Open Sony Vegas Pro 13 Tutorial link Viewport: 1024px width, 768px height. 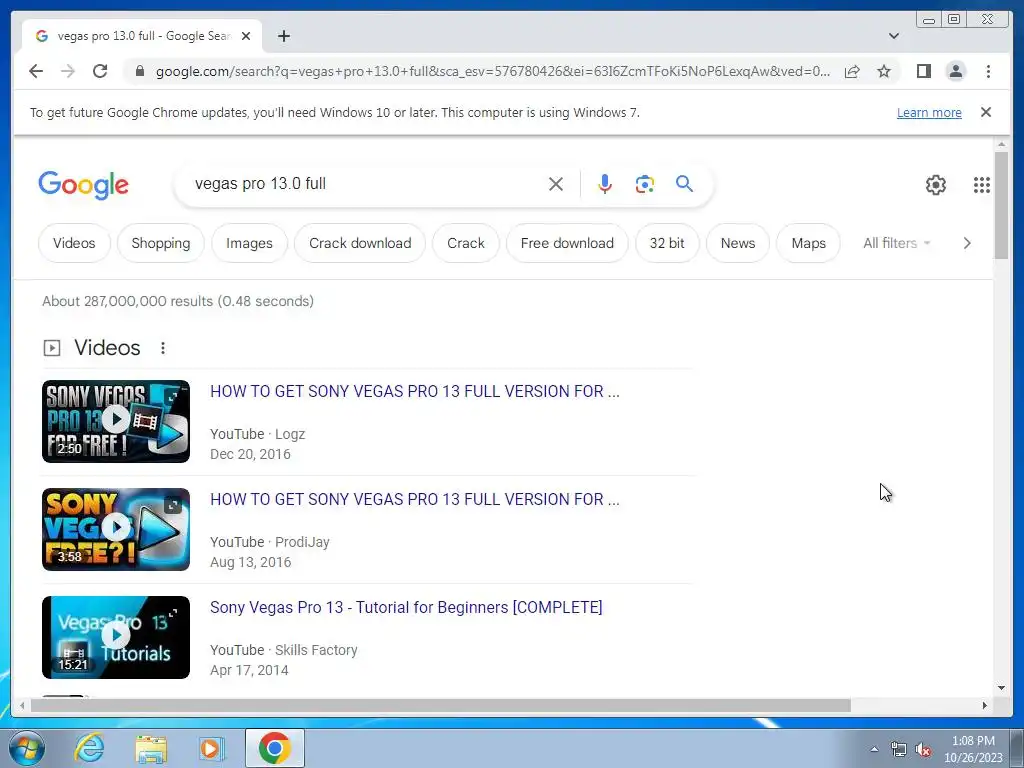pos(406,607)
